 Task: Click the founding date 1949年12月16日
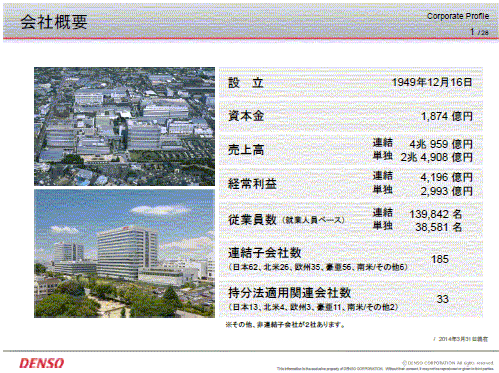click(432, 82)
